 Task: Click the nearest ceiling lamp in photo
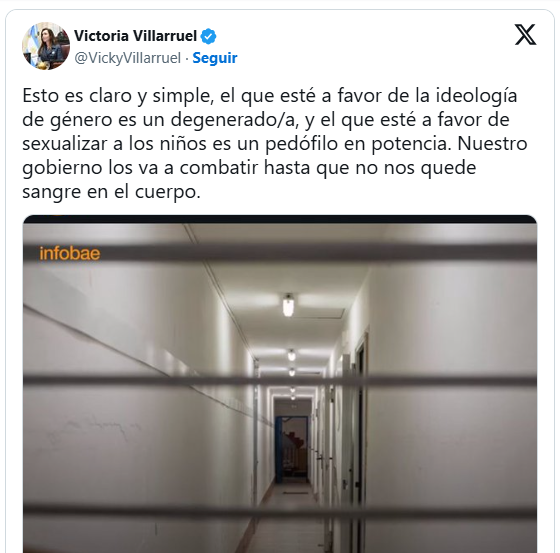tap(288, 305)
